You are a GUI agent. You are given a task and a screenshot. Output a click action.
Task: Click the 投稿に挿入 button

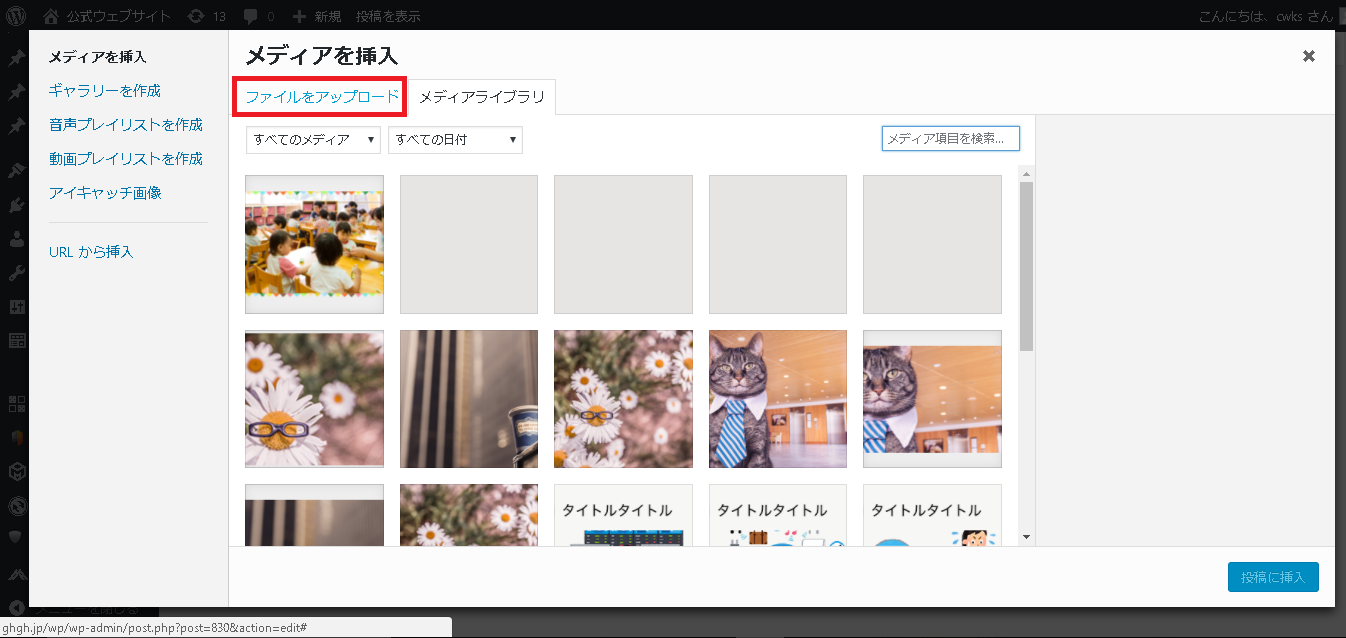[1273, 577]
